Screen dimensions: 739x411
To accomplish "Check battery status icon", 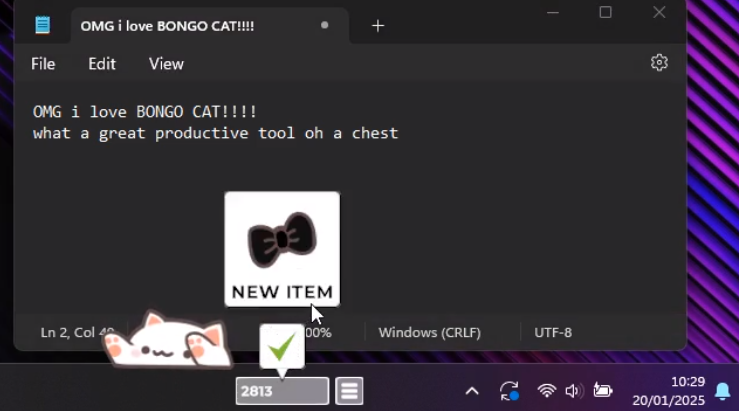I will [x=602, y=390].
